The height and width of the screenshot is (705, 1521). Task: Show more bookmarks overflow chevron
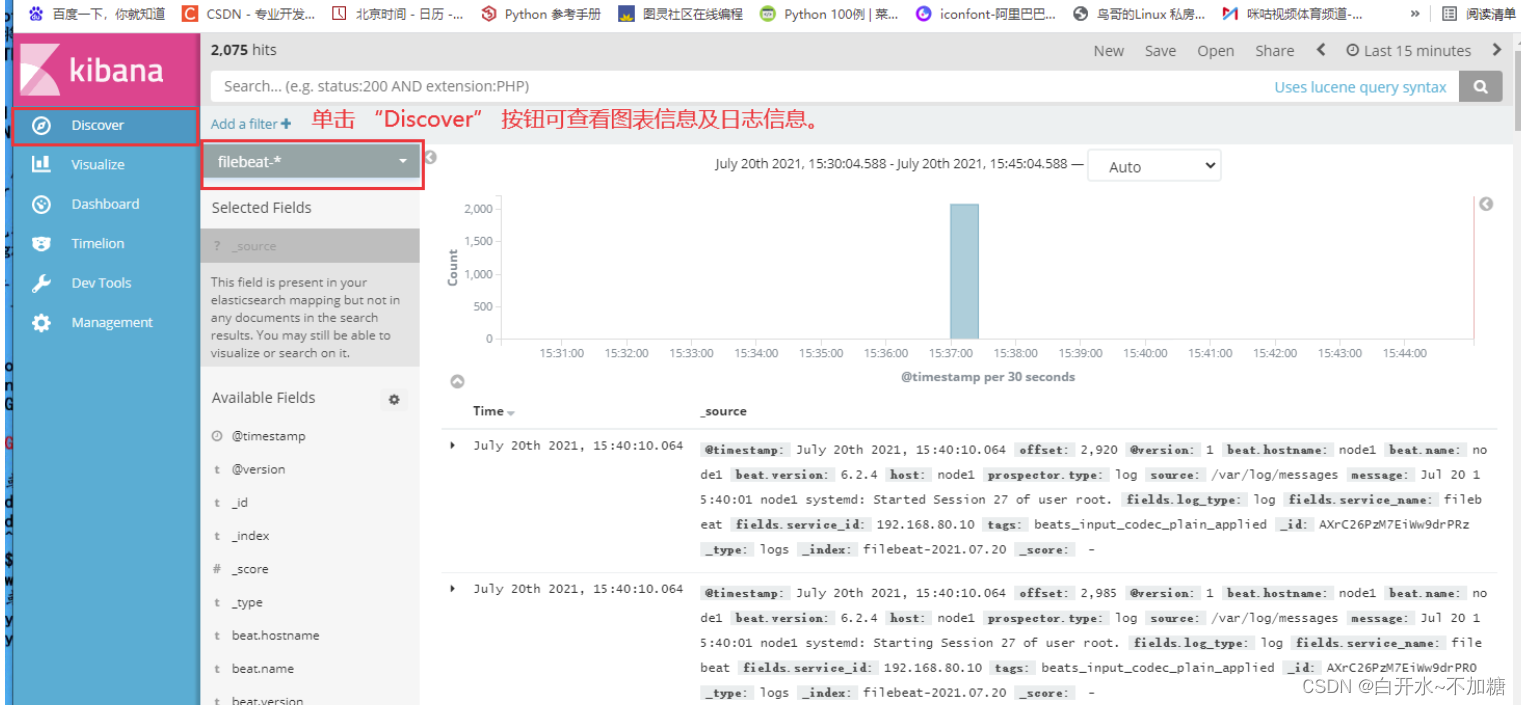tap(1415, 14)
